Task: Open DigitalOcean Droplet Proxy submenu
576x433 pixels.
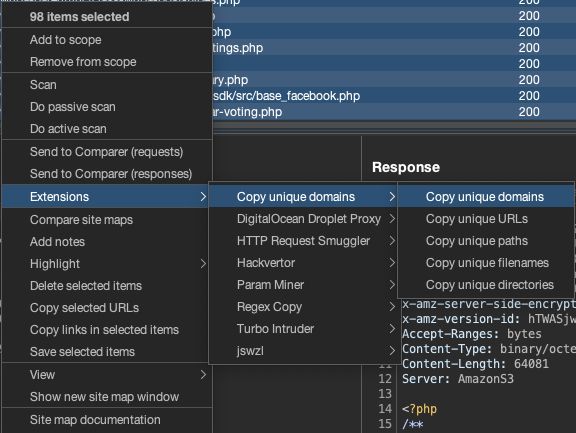Action: pos(303,219)
